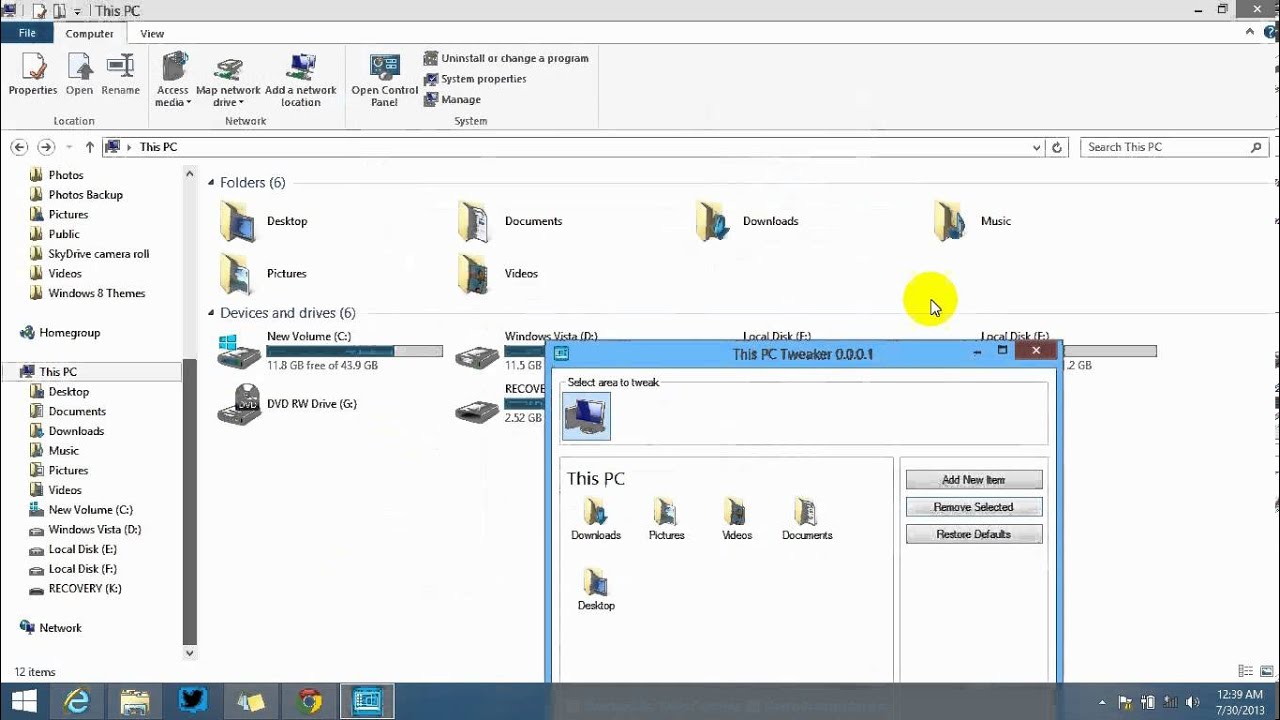Screen dimensions: 1280x720
Task: Open Properties in the Computer ribbon
Action: coord(33,75)
